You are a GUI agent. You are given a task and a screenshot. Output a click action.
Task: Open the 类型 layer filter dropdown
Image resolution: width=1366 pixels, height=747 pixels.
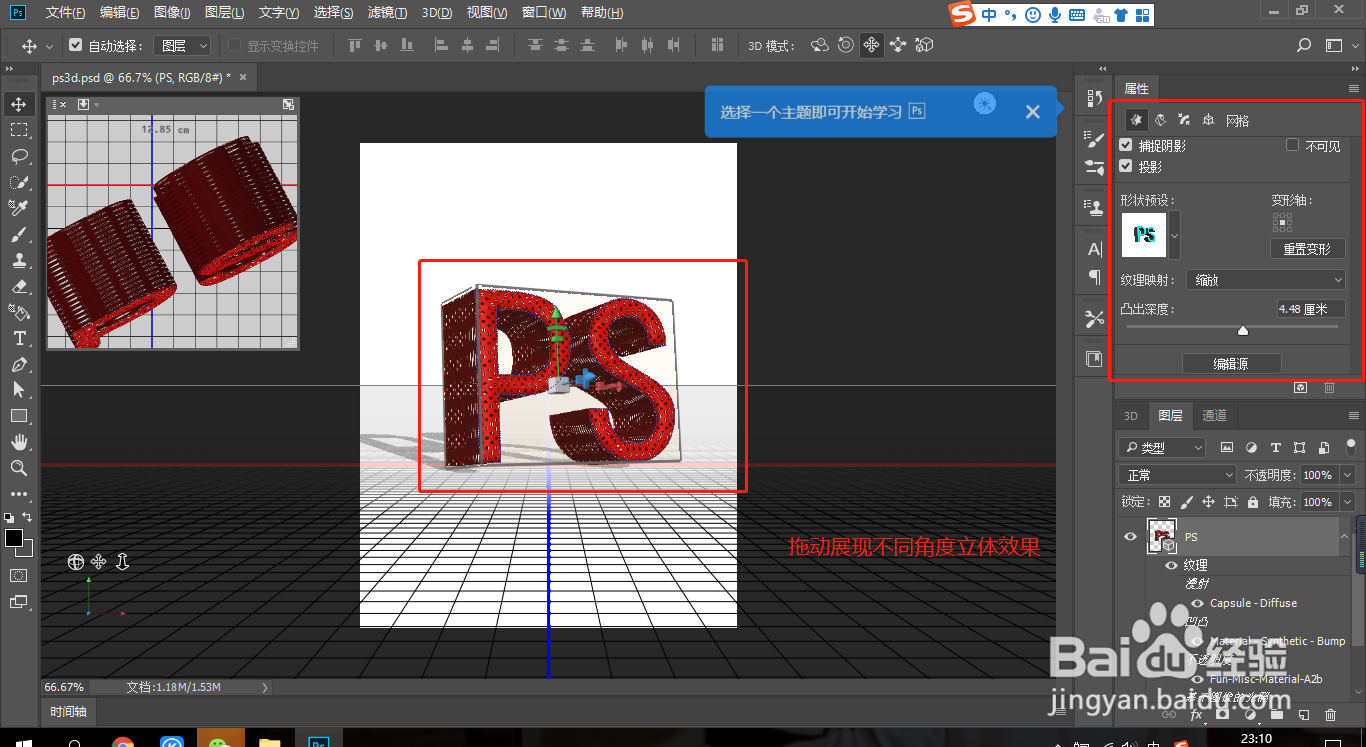click(1162, 447)
